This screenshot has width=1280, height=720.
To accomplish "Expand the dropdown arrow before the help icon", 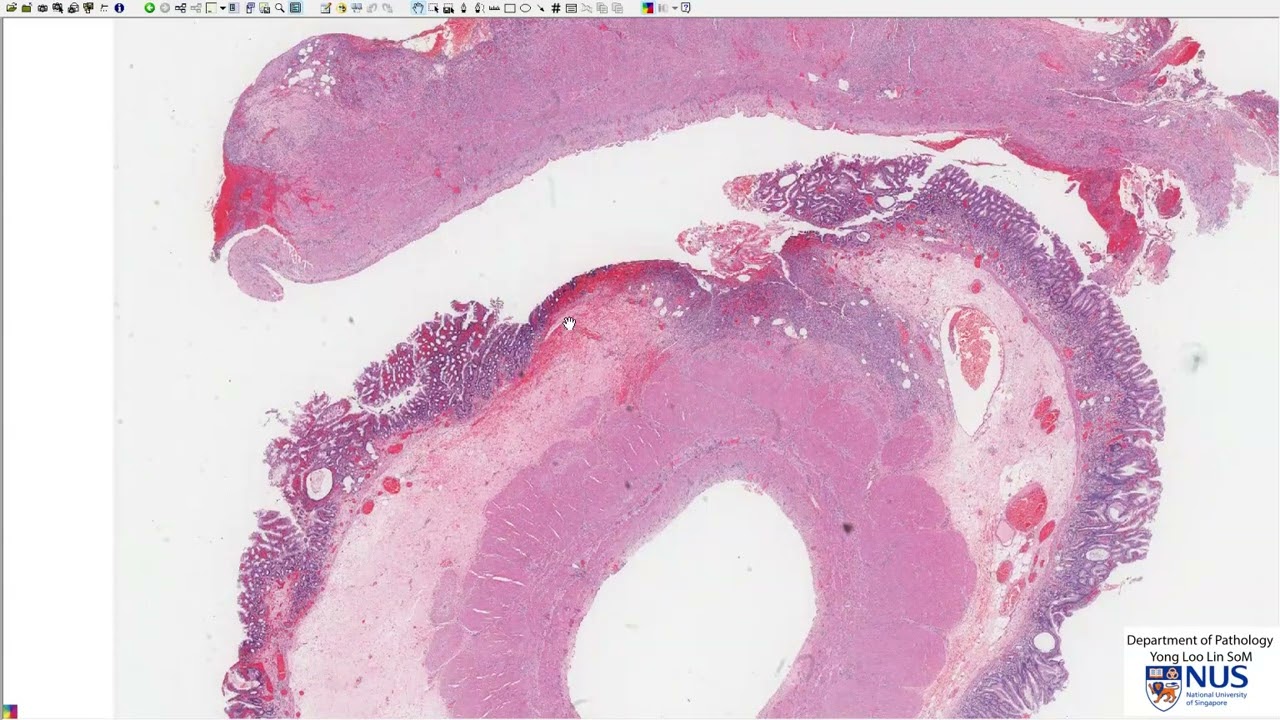I will click(x=675, y=8).
